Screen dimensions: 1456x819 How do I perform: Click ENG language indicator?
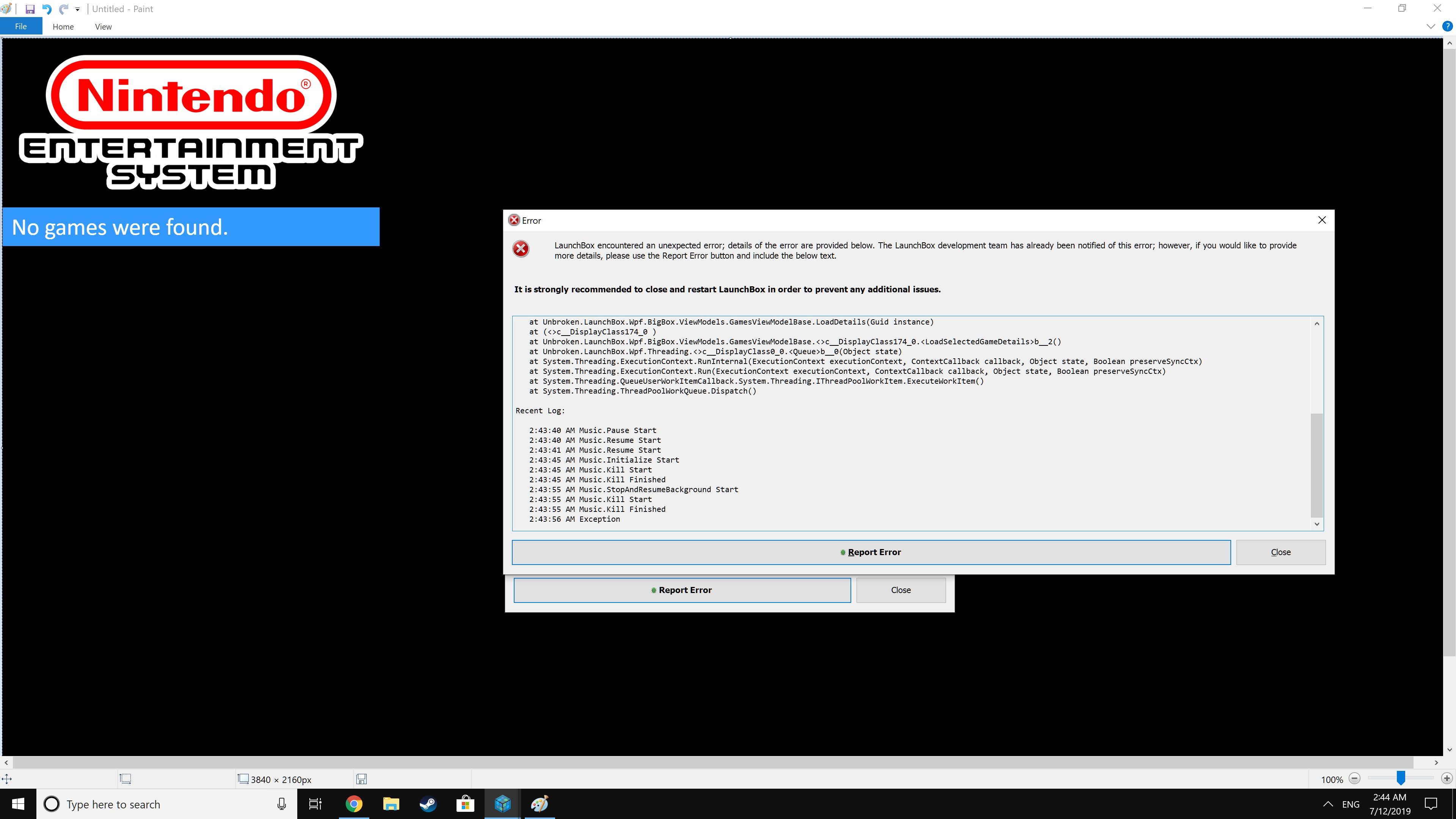[x=1351, y=804]
